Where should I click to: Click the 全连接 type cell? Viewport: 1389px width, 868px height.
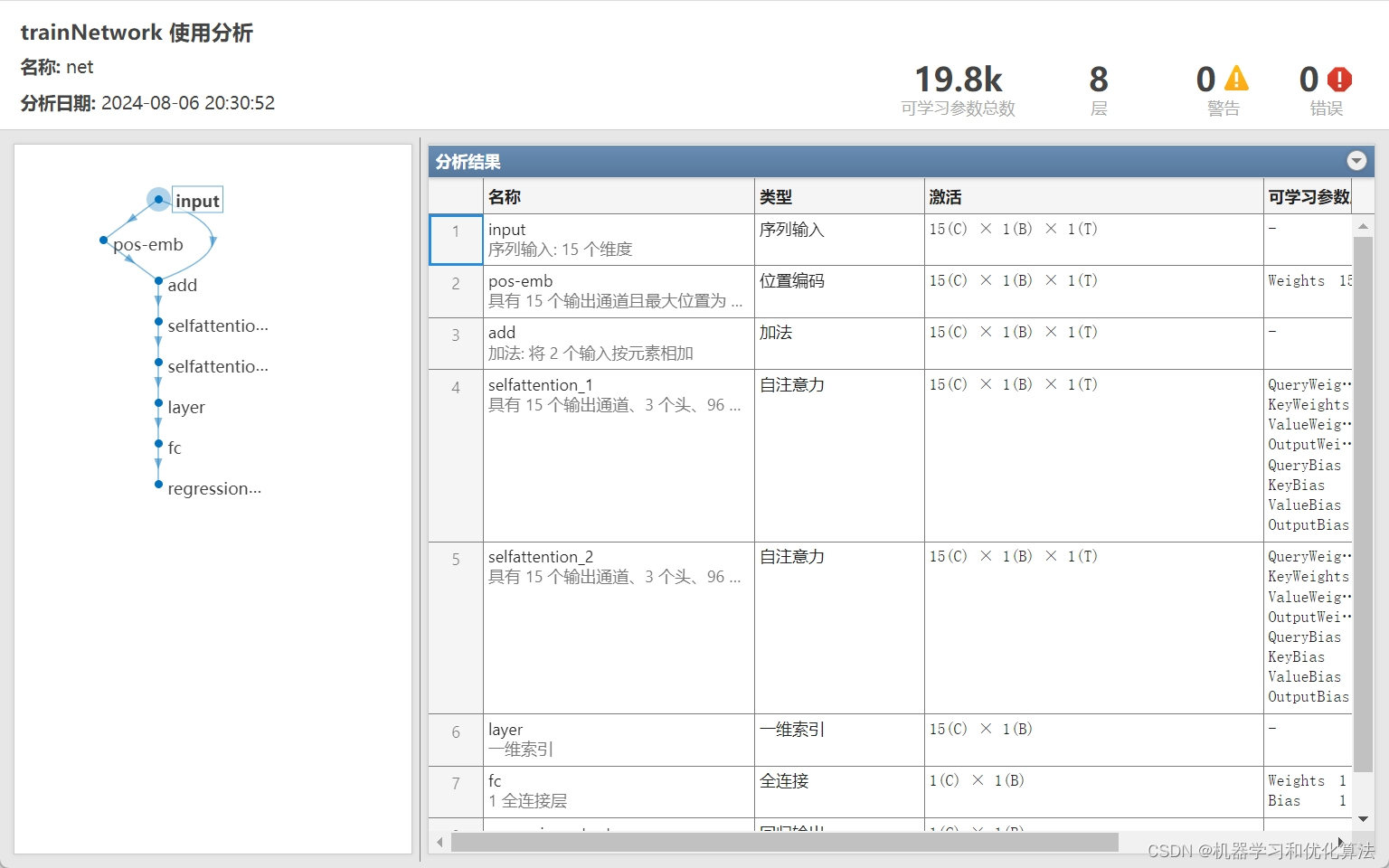pos(839,792)
